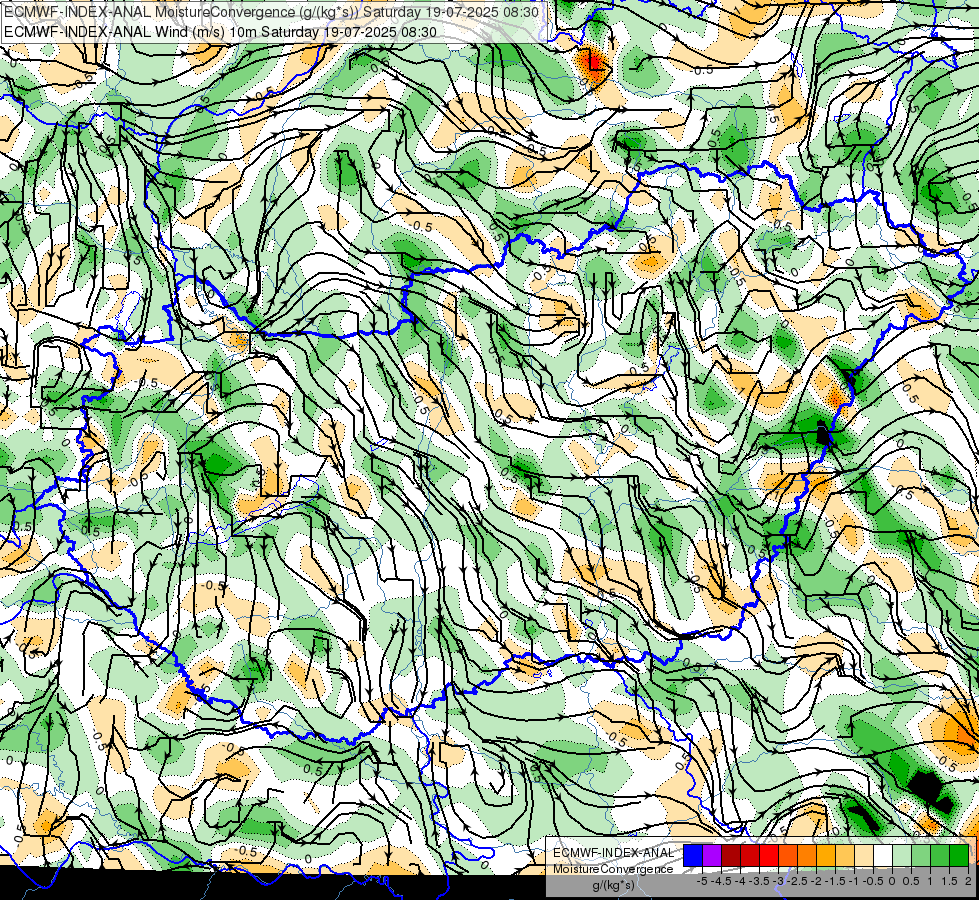The width and height of the screenshot is (979, 900).
Task: Click the legend label ECMWF-INDEX-ANAL
Action: click(x=614, y=853)
